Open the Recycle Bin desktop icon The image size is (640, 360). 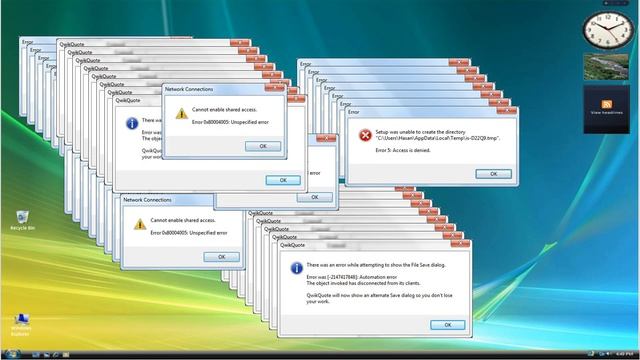pos(22,220)
